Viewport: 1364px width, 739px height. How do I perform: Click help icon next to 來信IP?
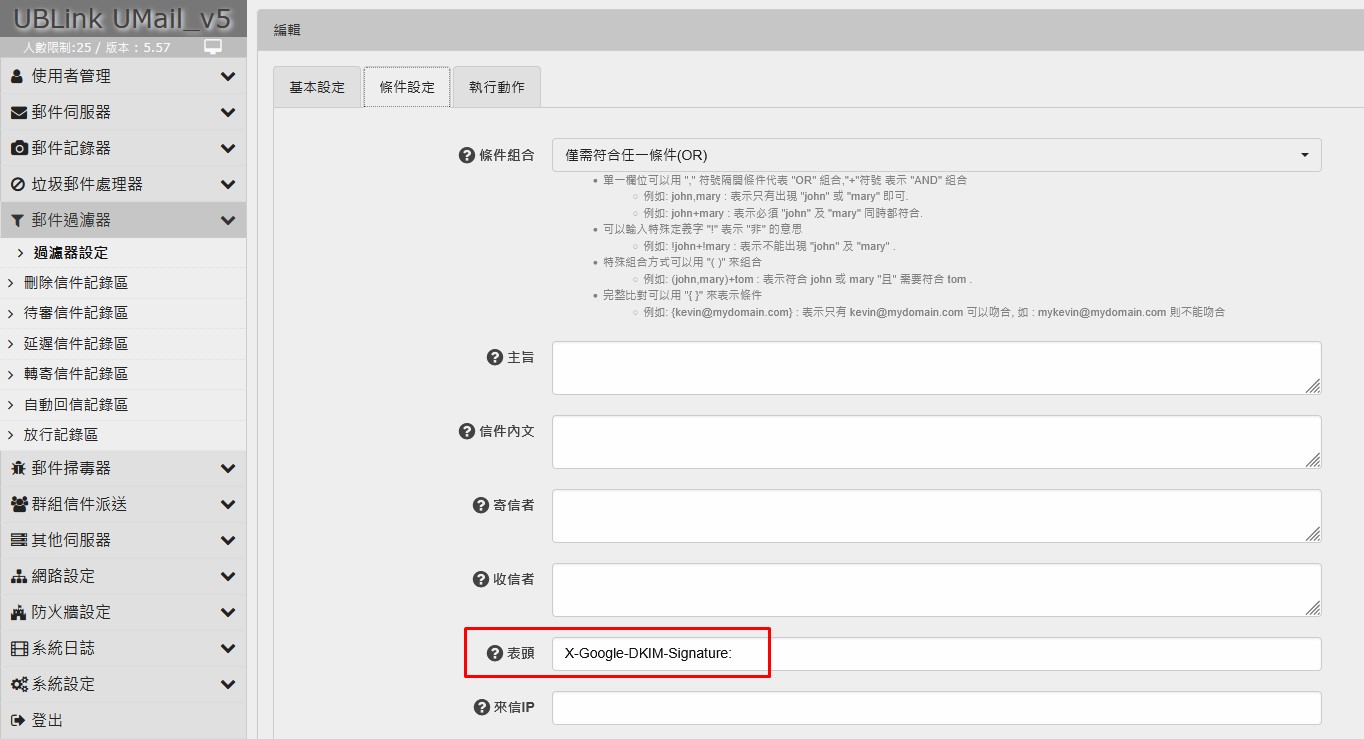coord(480,707)
